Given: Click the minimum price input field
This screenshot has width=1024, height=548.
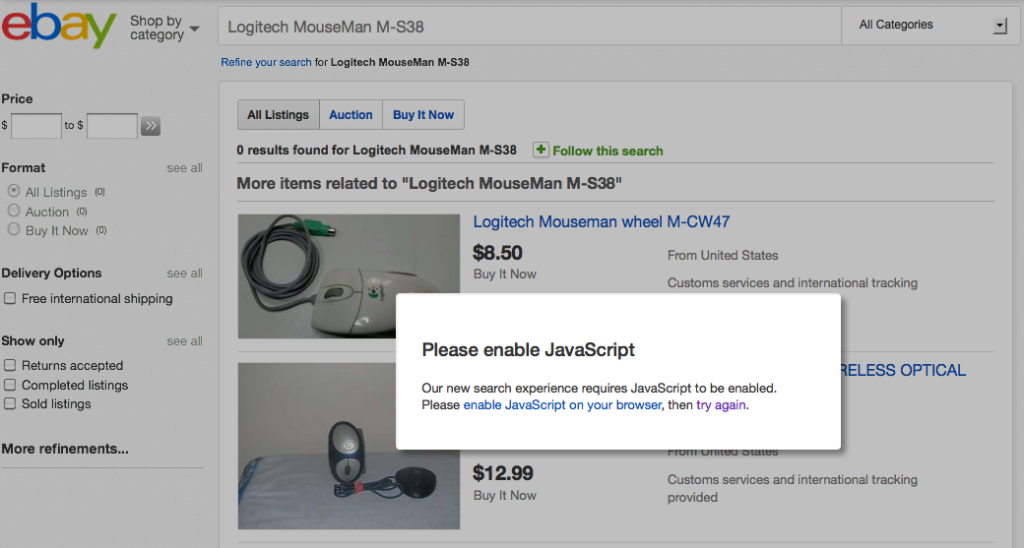Looking at the screenshot, I should pyautogui.click(x=37, y=126).
